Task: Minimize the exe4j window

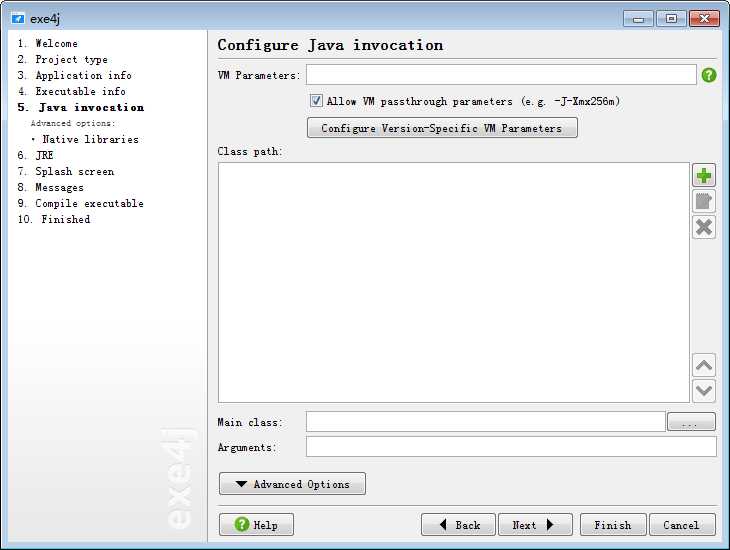Action: [x=638, y=19]
